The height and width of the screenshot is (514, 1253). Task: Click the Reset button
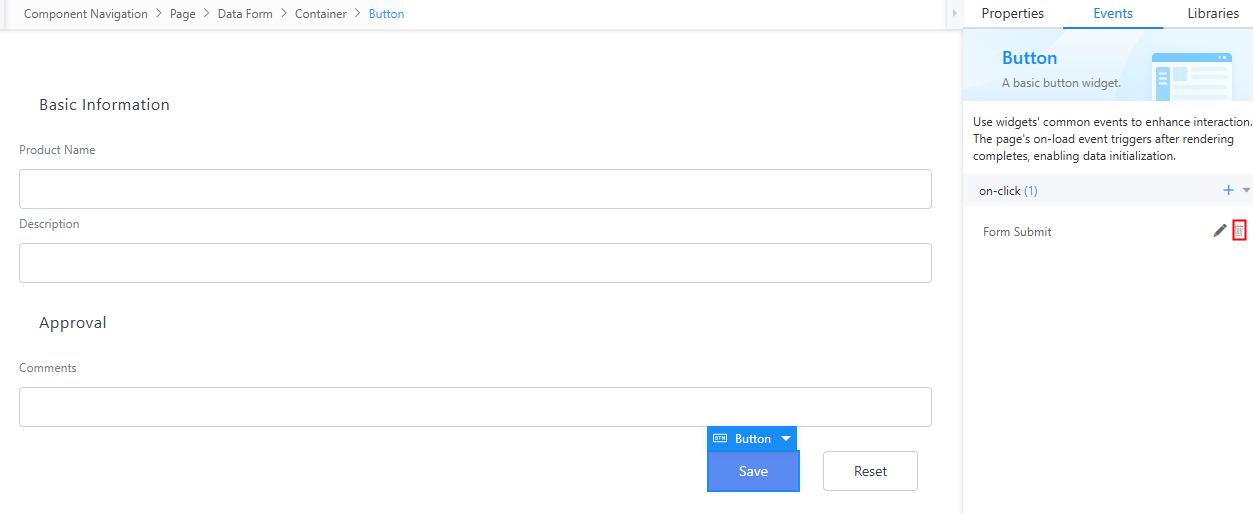tap(870, 471)
